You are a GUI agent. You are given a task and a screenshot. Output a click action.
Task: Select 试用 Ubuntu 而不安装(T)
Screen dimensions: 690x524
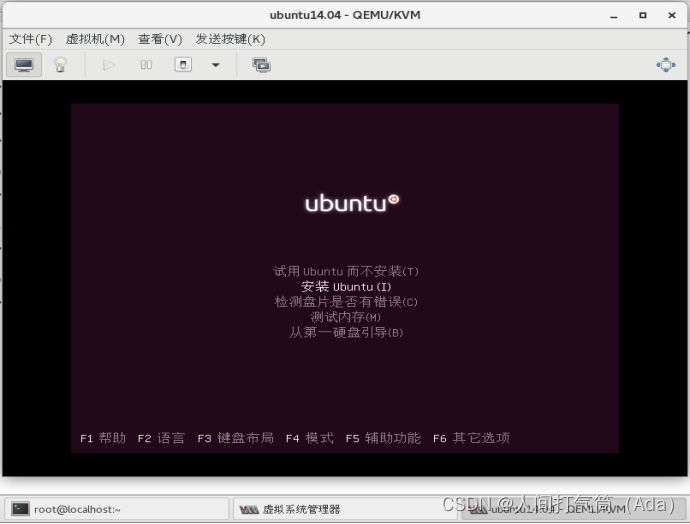345,271
